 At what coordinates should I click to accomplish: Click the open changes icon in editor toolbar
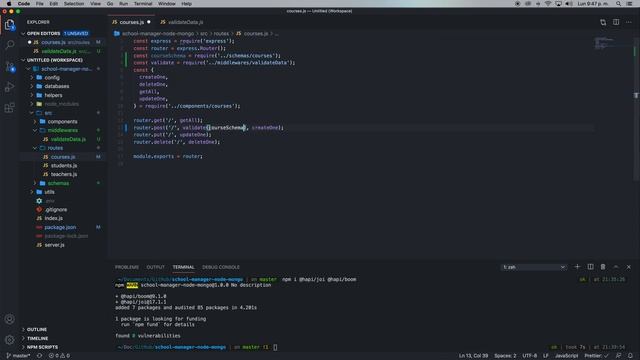[603, 22]
